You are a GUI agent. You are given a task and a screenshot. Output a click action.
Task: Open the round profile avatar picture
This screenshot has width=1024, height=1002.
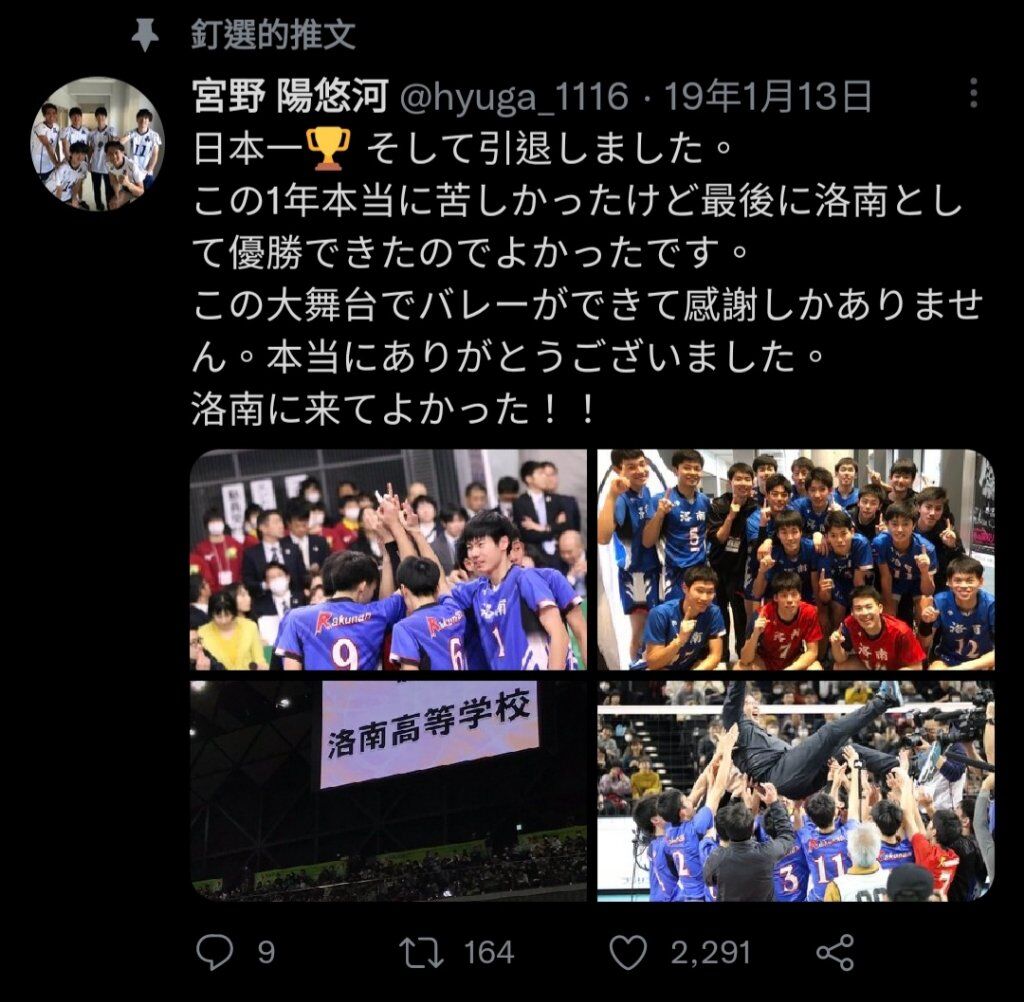pyautogui.click(x=97, y=144)
